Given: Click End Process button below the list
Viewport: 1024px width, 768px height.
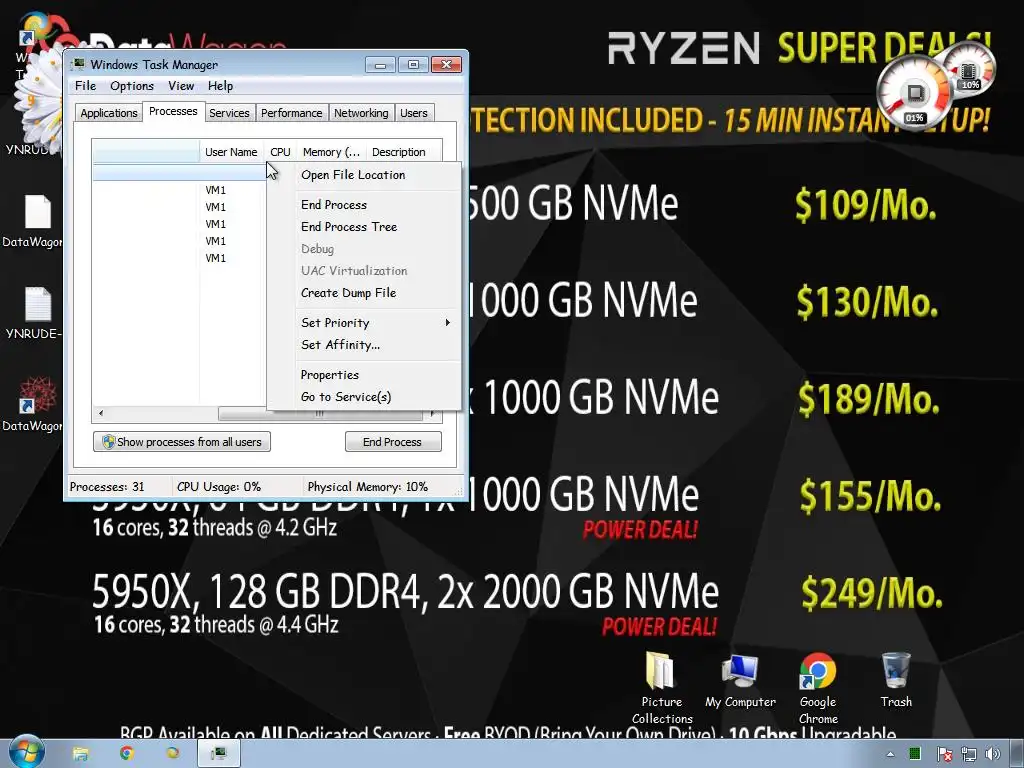Looking at the screenshot, I should (392, 442).
